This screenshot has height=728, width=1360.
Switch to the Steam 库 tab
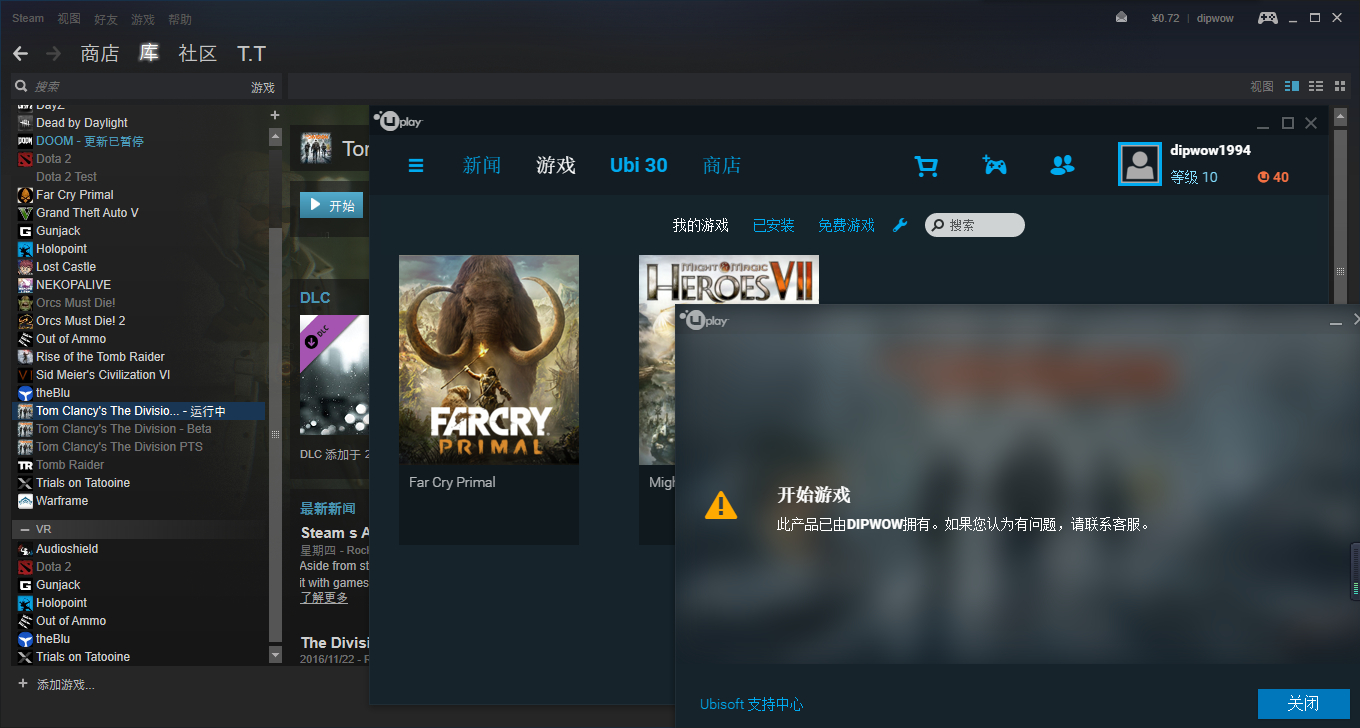pyautogui.click(x=149, y=54)
